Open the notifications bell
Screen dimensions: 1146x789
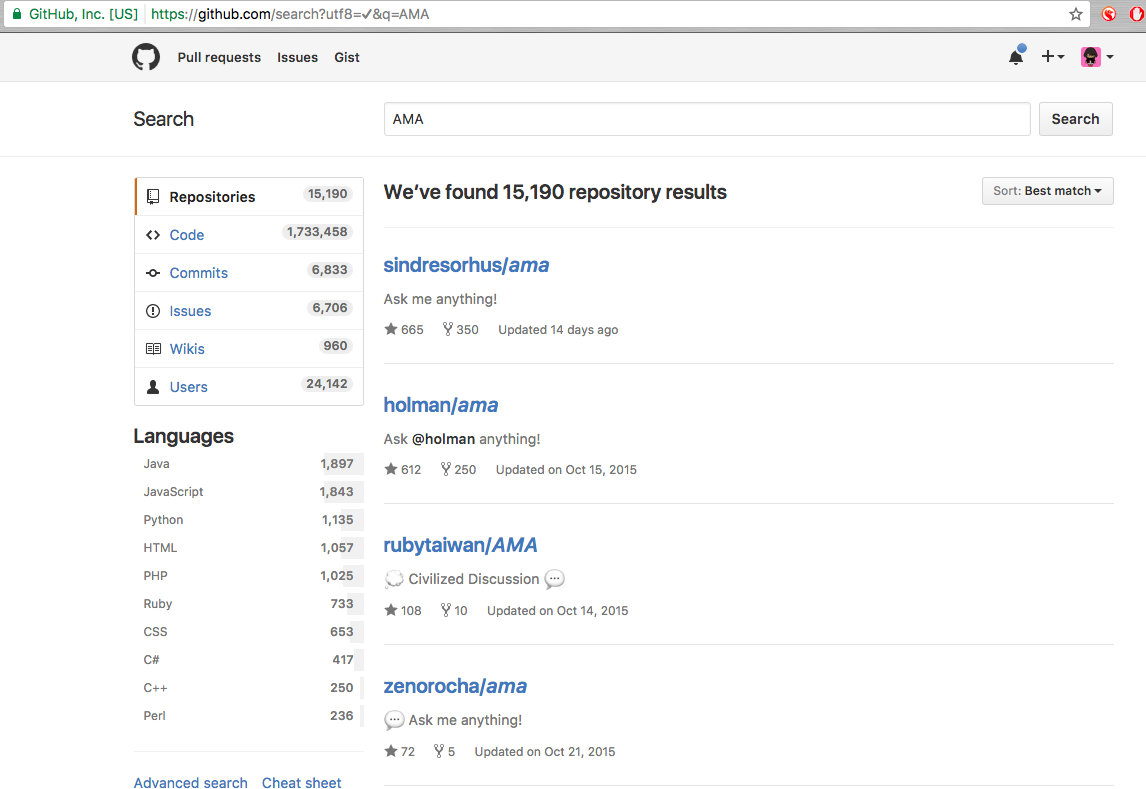pyautogui.click(x=1016, y=56)
